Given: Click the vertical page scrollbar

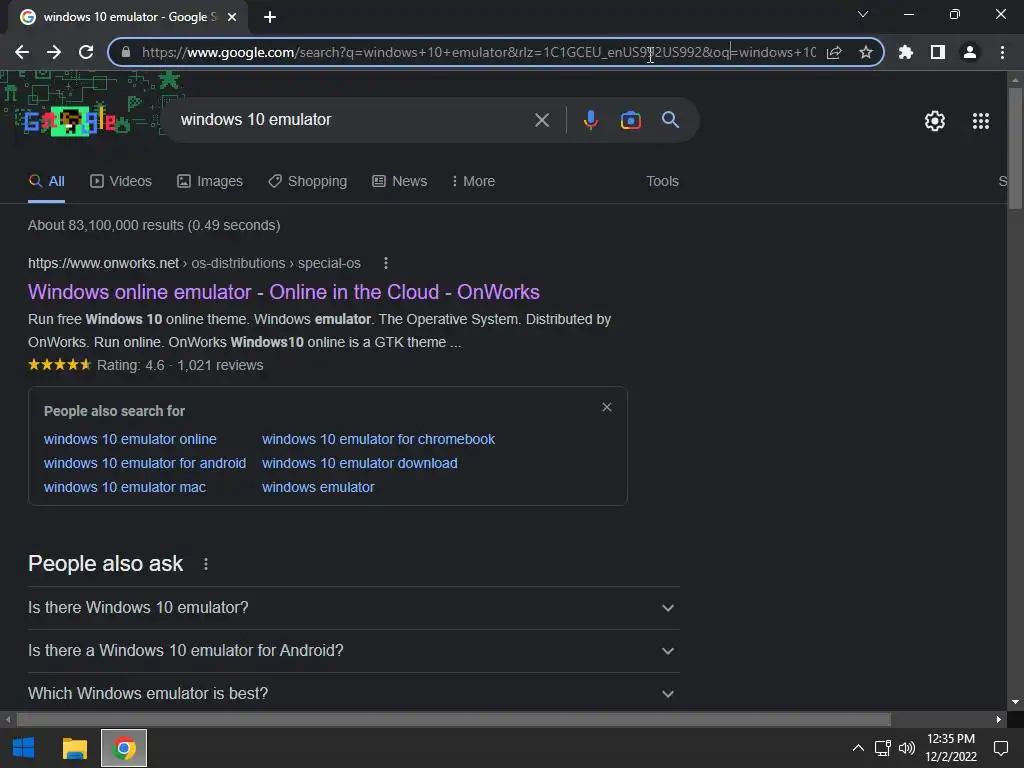Looking at the screenshot, I should tap(1015, 148).
